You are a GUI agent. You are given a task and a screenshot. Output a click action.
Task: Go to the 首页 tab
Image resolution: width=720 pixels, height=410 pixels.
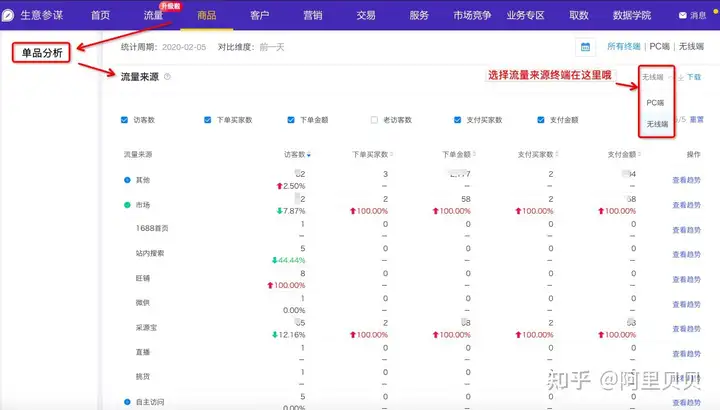(x=100, y=16)
